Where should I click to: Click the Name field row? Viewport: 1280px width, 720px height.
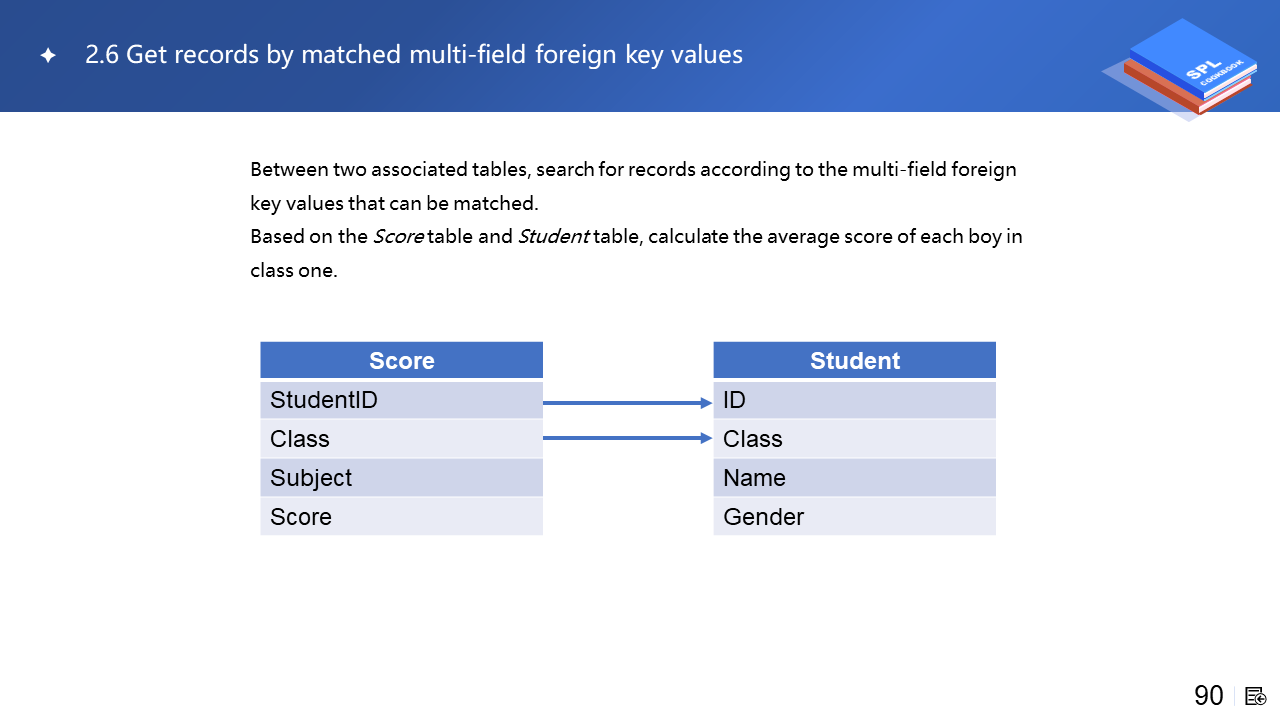(854, 478)
